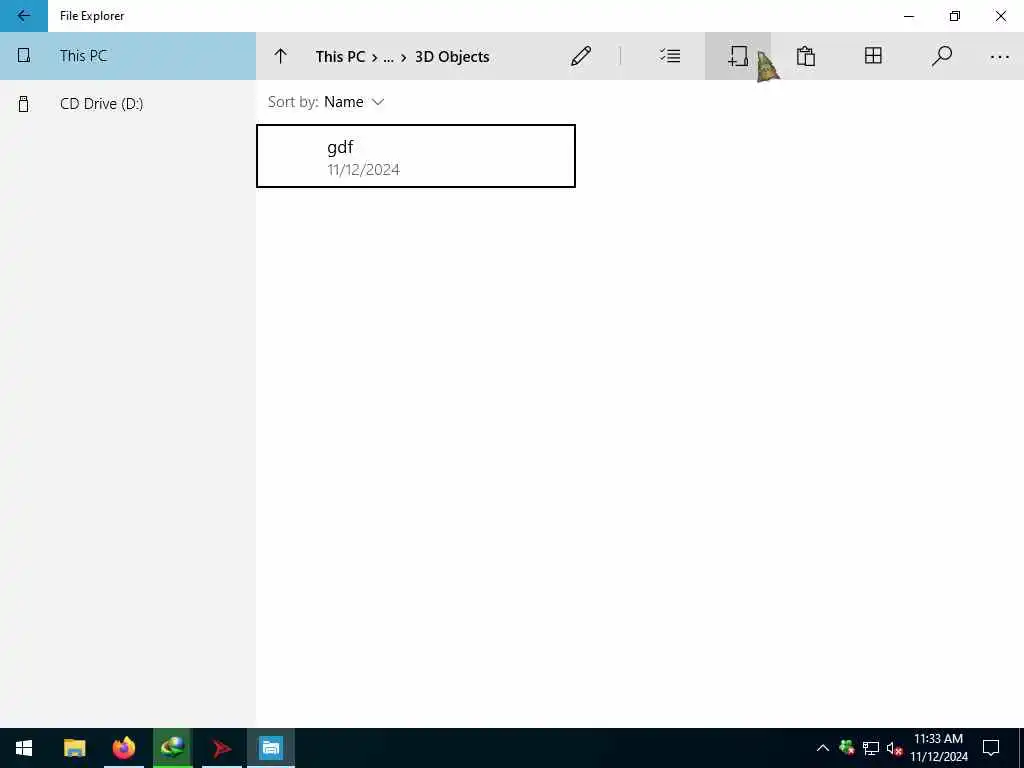Create a new folder with toolbar icon

(738, 56)
